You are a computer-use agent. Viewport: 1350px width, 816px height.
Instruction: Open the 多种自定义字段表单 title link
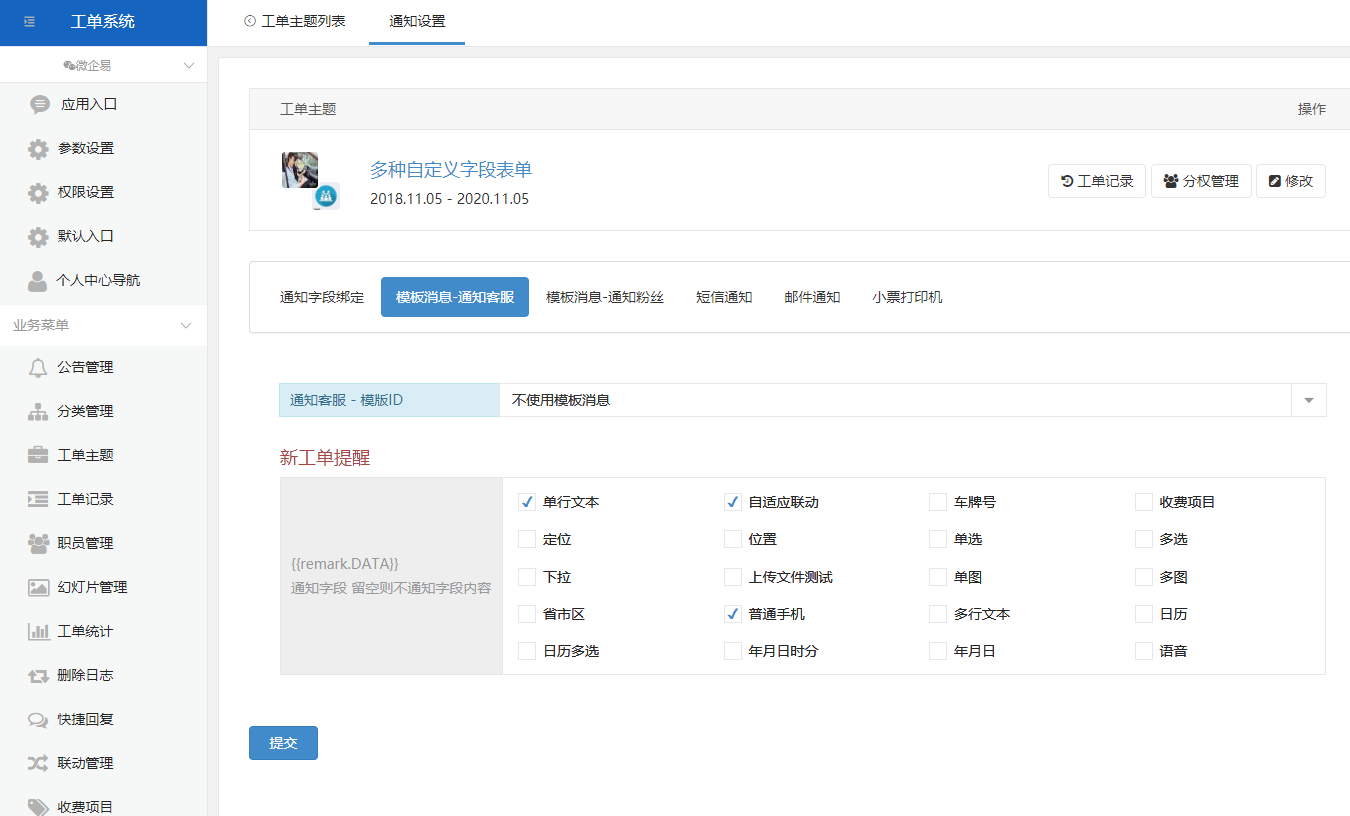[x=451, y=169]
